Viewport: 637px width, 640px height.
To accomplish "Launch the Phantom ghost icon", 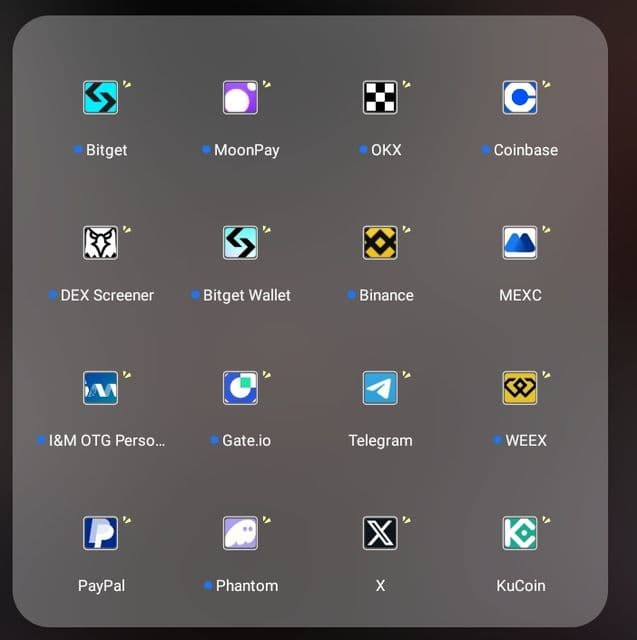I will tap(240, 533).
